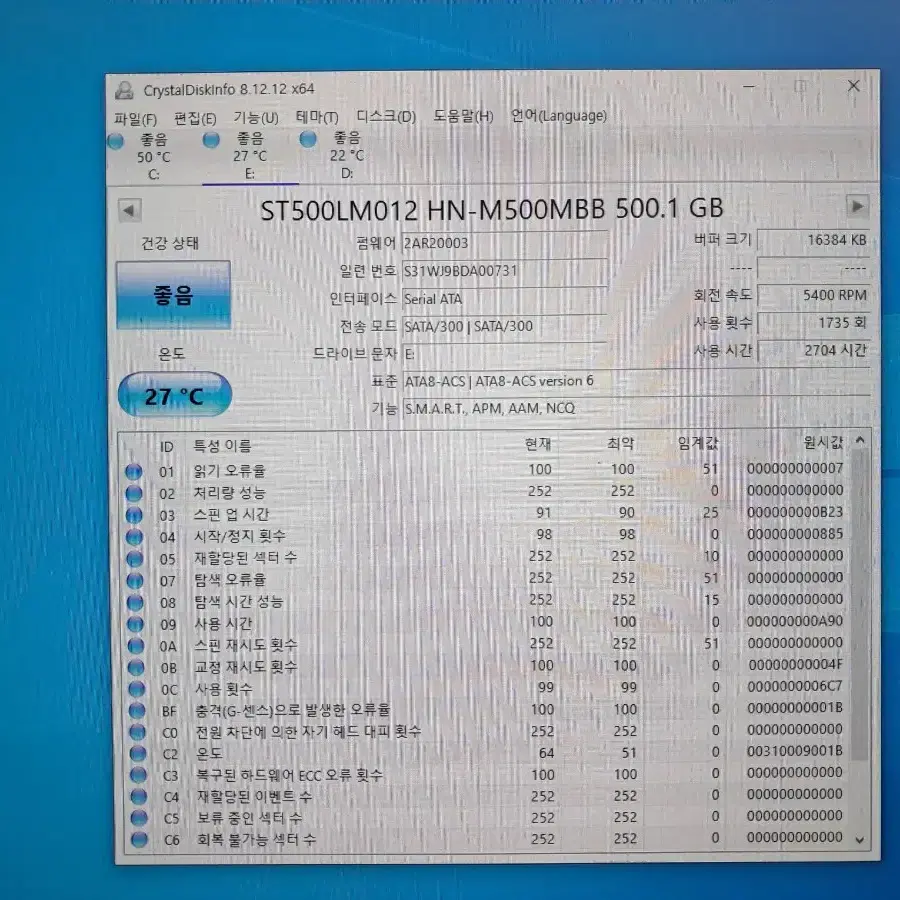Click status orb for C3 ECC 오류 횟수
The height and width of the screenshot is (900, 900).
coord(138,775)
